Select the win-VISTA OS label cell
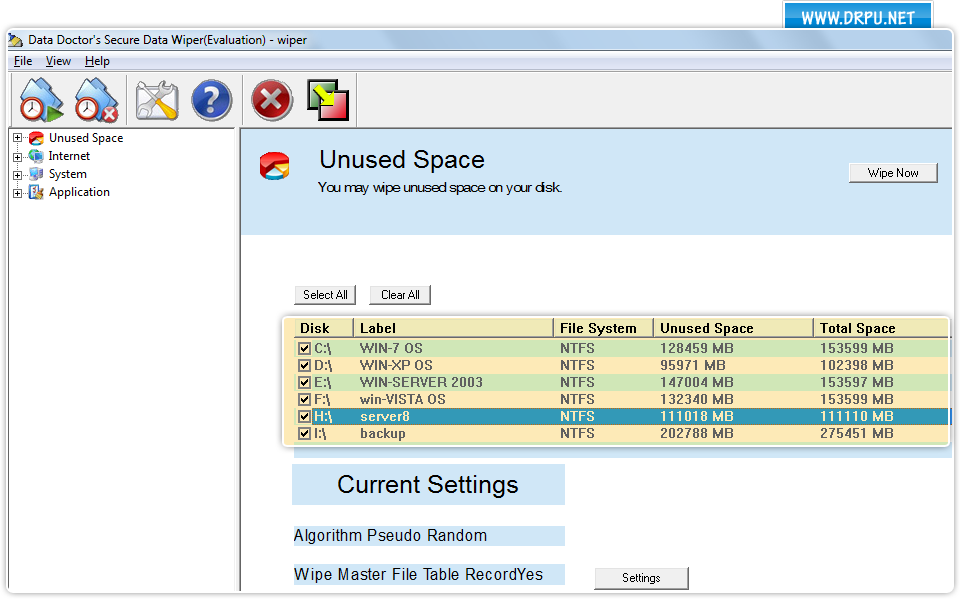Screen dimensions: 960x599 click(x=403, y=399)
